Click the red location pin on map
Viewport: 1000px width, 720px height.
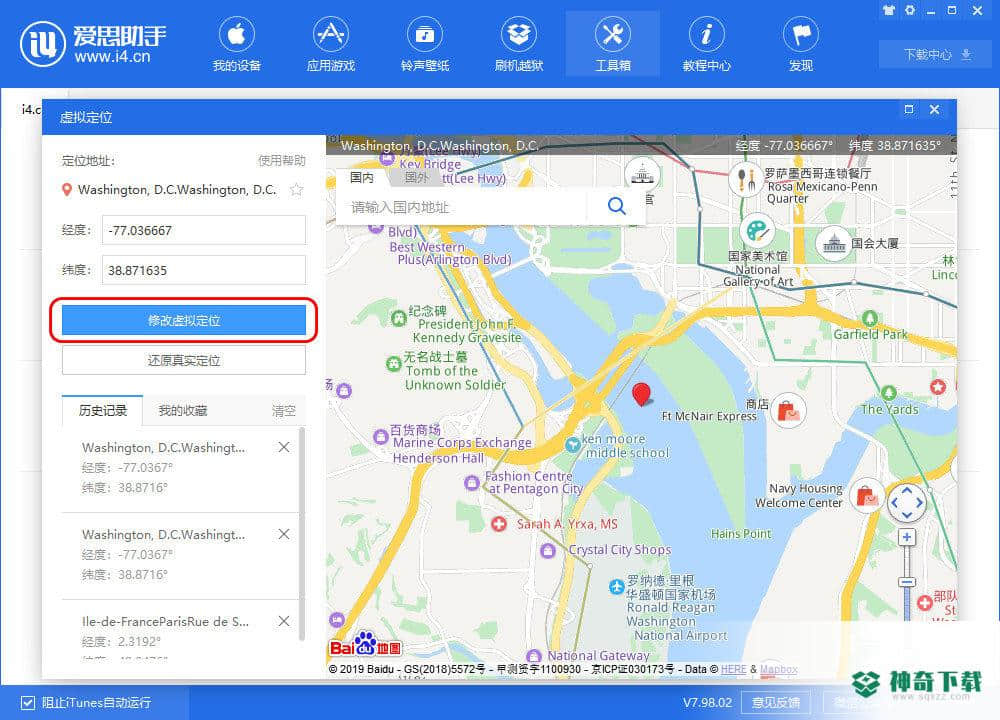(641, 394)
